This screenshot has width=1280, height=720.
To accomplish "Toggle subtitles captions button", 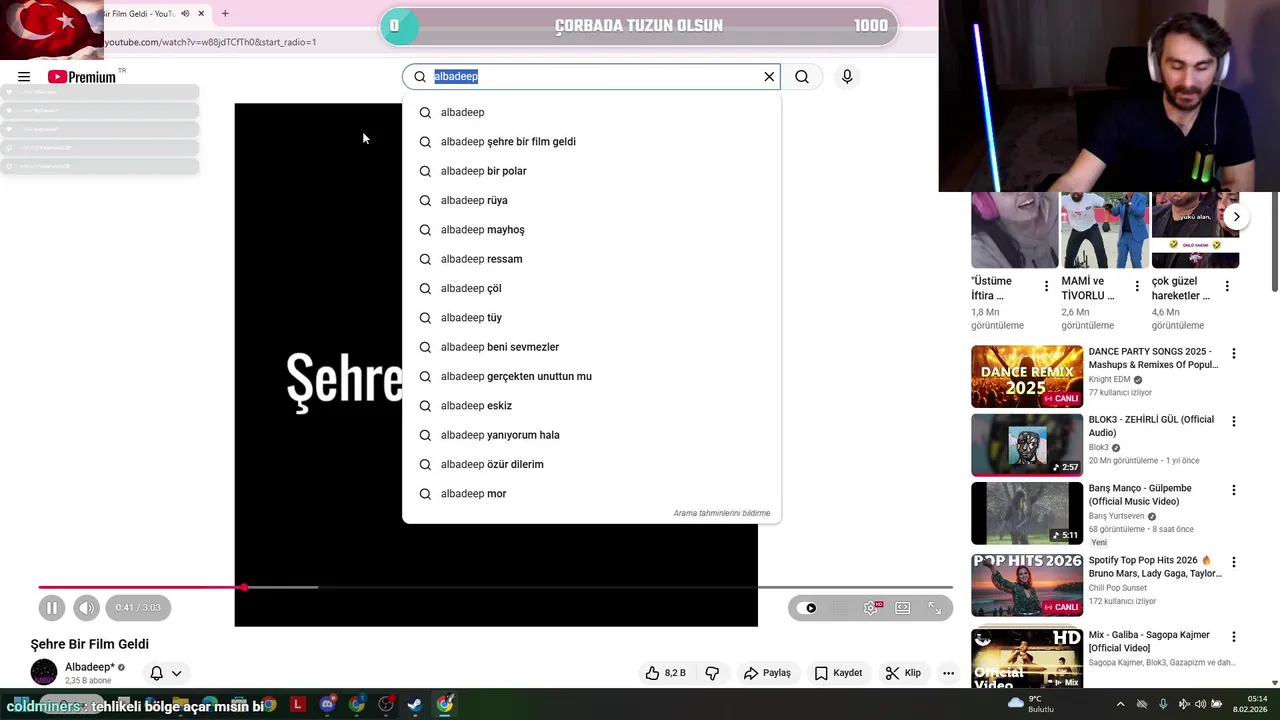I will pos(840,608).
